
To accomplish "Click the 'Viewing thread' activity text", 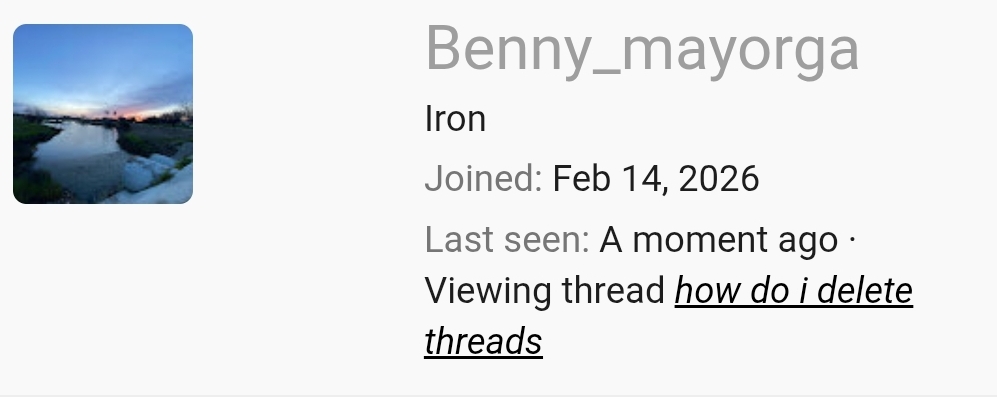I will [545, 290].
